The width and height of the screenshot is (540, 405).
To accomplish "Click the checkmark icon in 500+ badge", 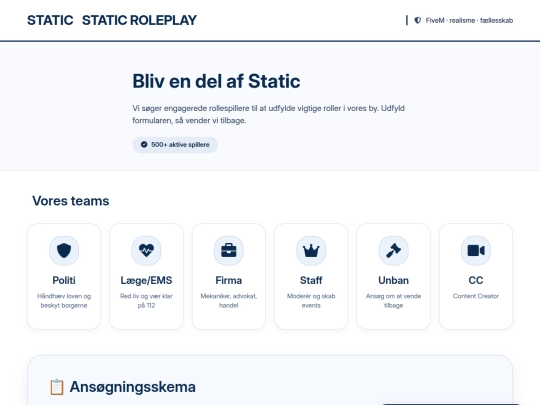I will click(x=144, y=145).
